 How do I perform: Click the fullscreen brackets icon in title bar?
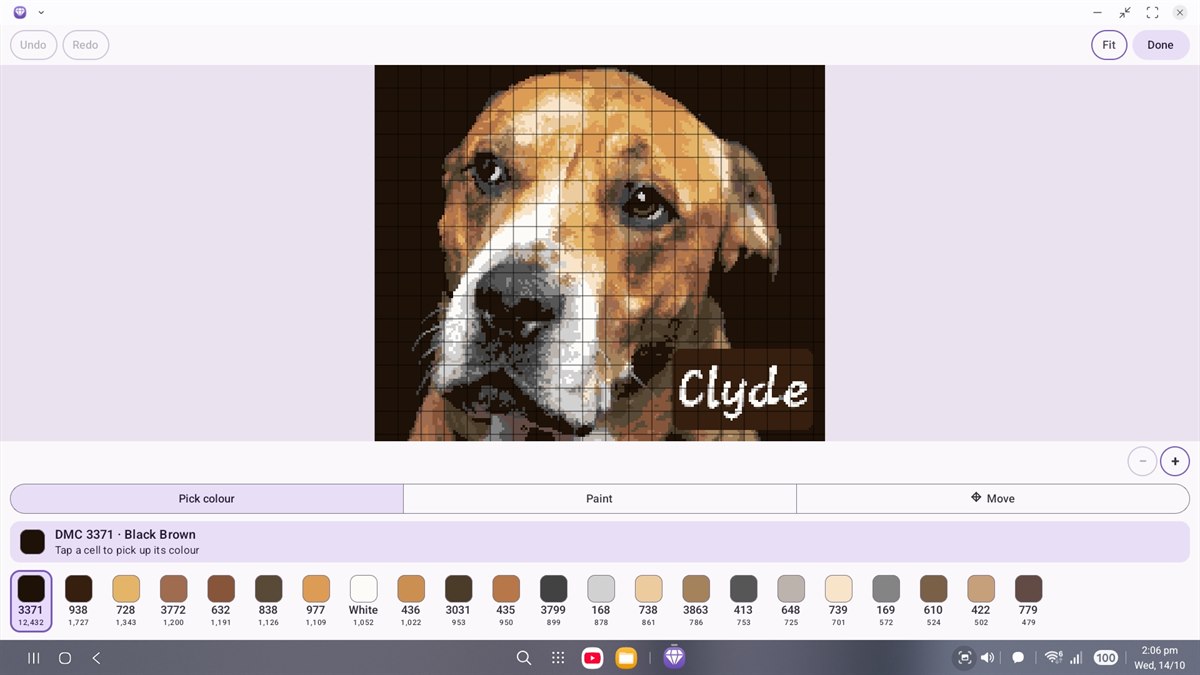[1153, 13]
